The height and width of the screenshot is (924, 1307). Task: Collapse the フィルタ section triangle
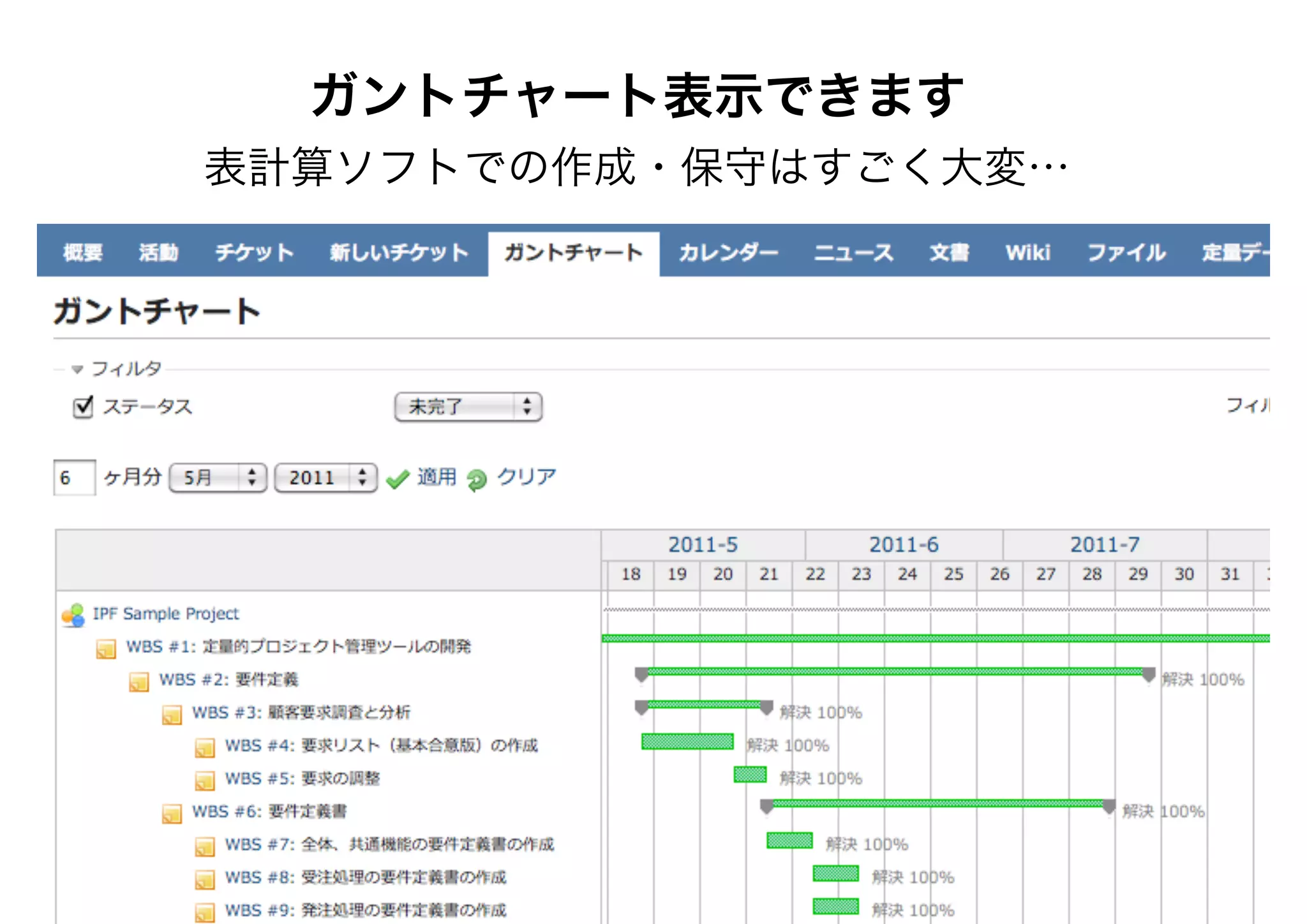tap(78, 369)
